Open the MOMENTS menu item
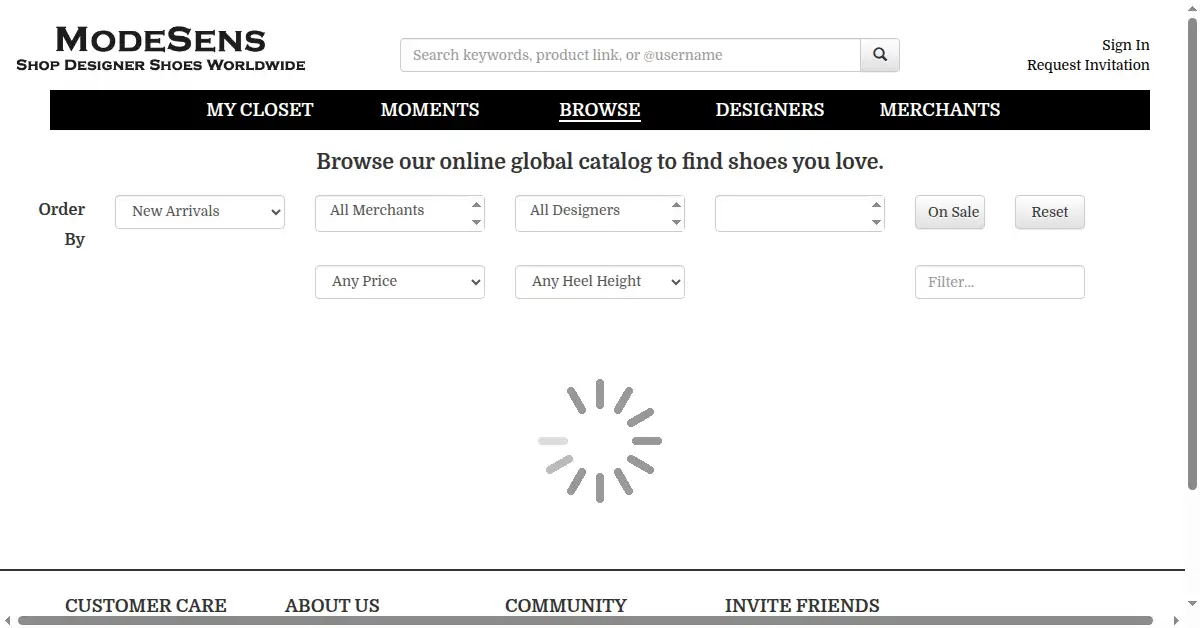1200x628 pixels. point(430,110)
